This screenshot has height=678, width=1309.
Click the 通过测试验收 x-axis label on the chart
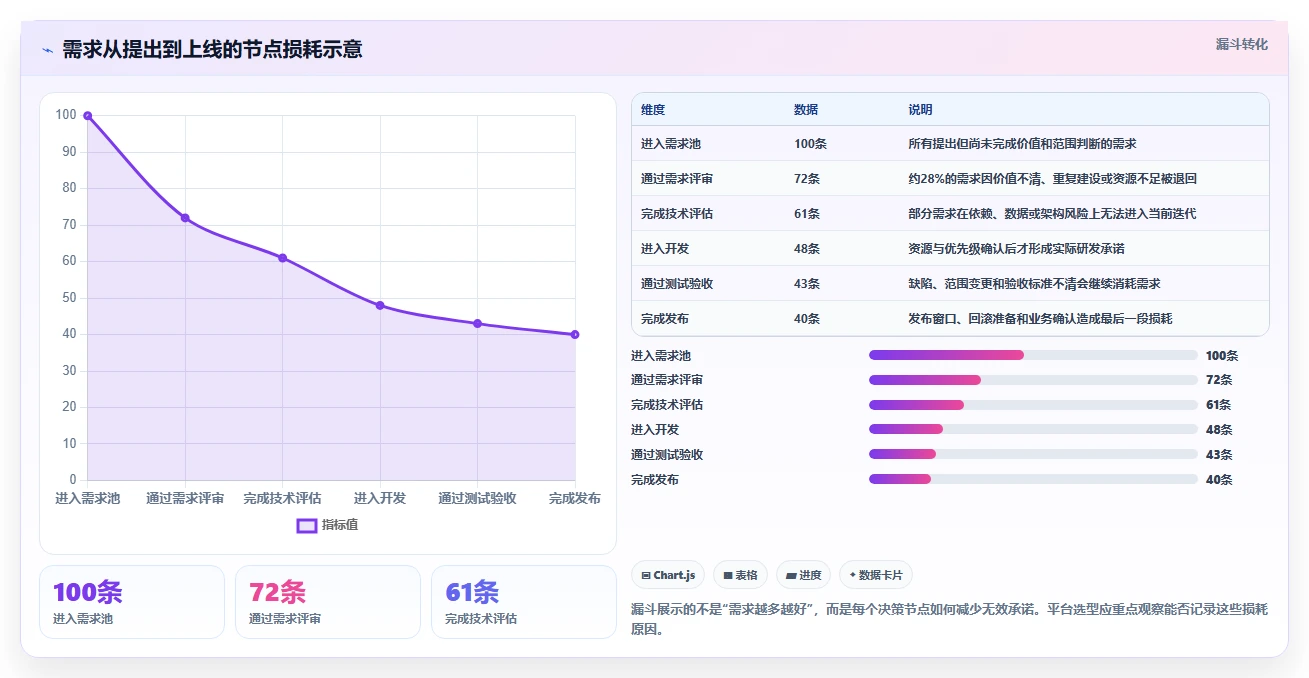(x=477, y=498)
